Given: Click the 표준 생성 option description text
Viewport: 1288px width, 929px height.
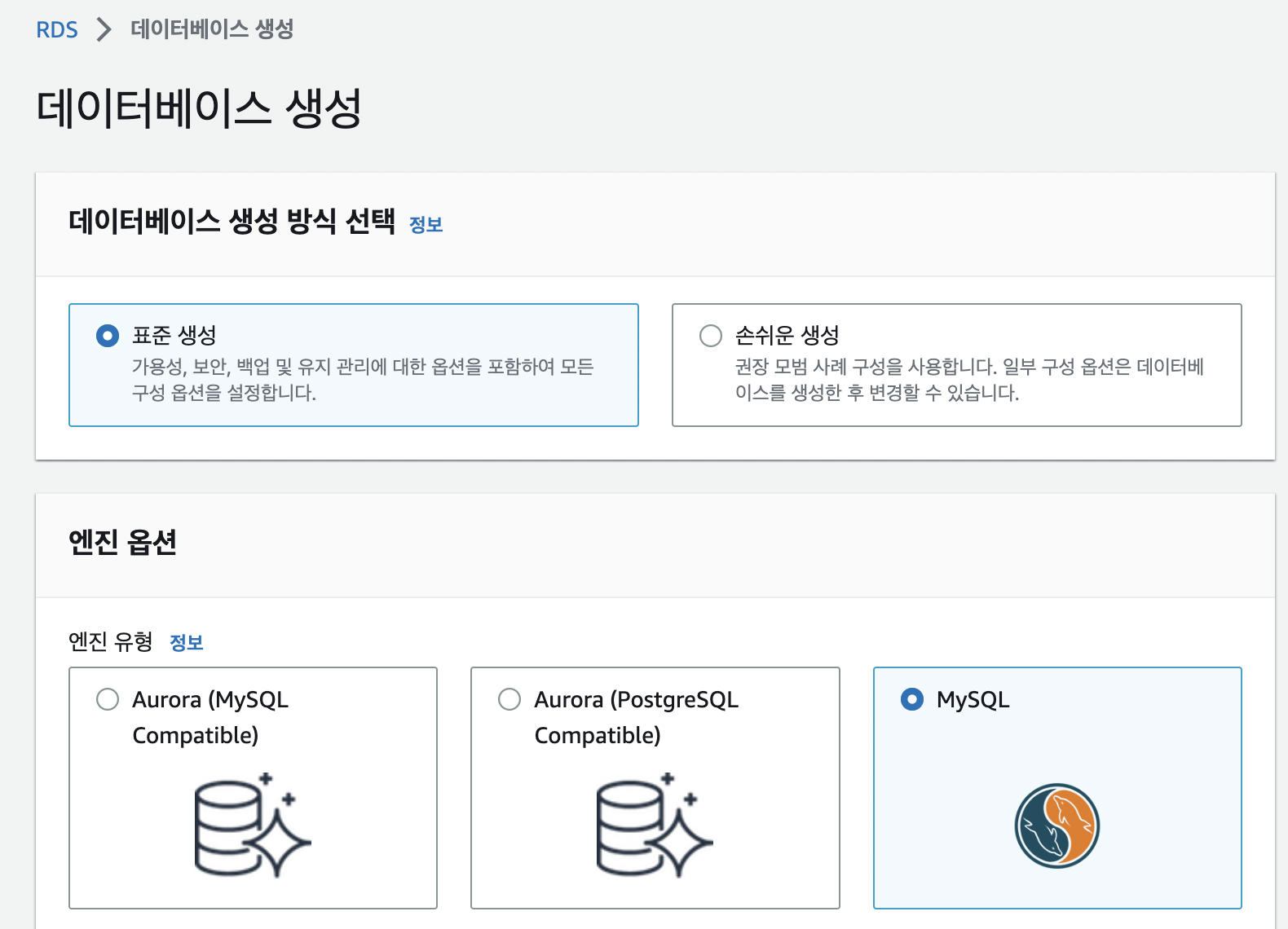Looking at the screenshot, I should (x=363, y=380).
